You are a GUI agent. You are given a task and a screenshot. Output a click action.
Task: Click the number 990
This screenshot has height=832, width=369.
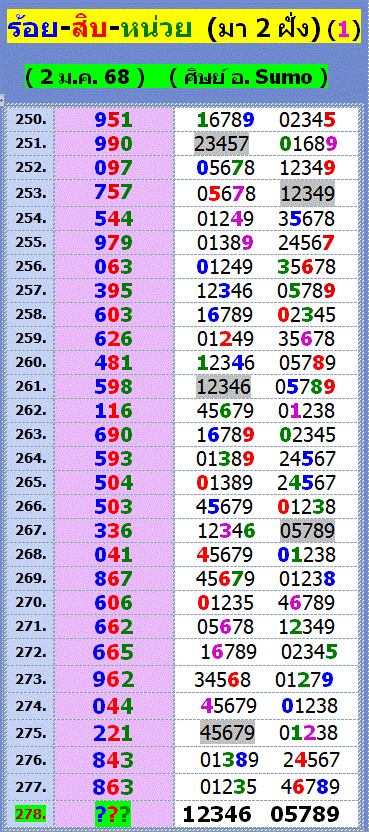[114, 144]
